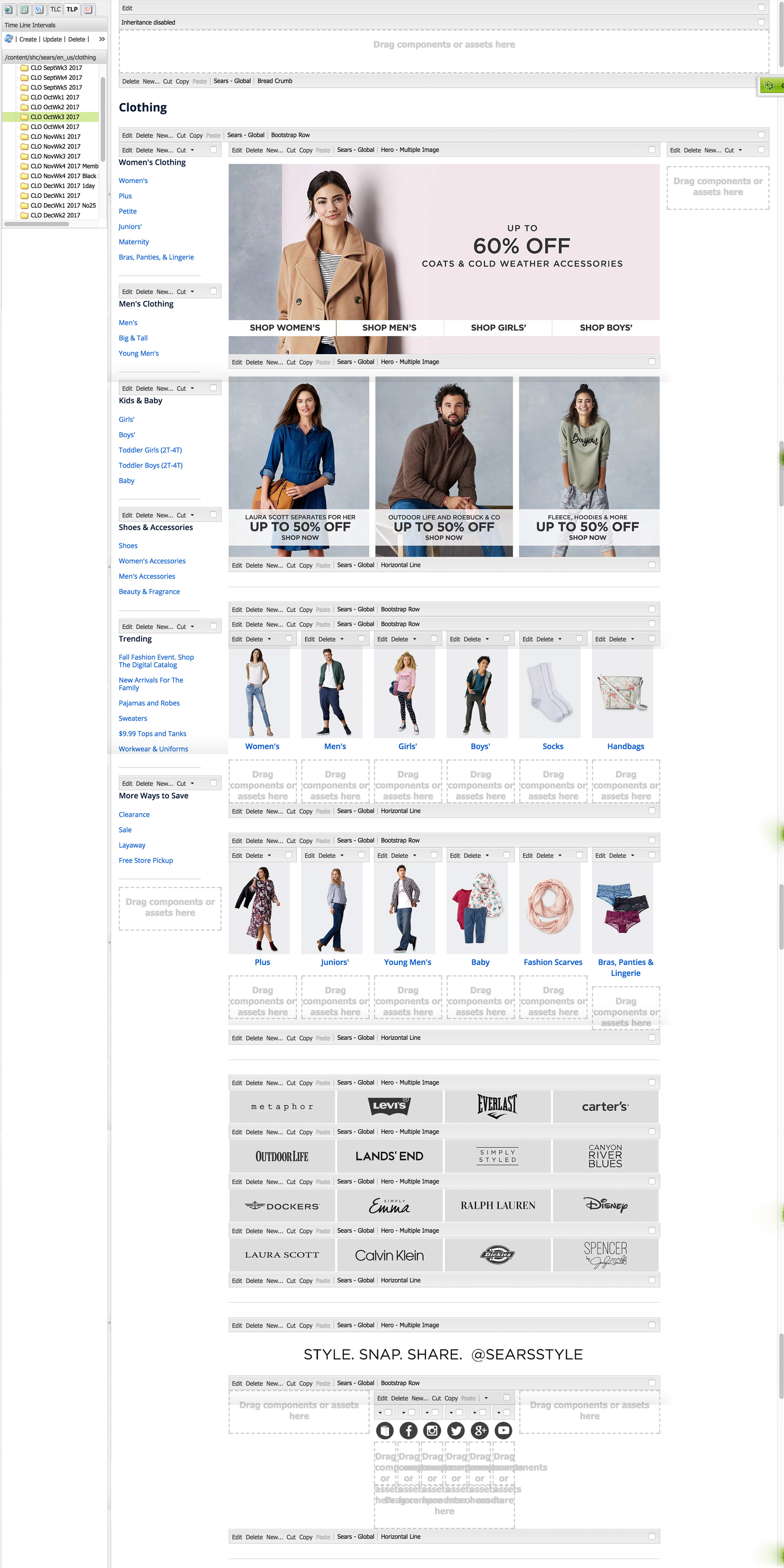The image size is (784, 1568).
Task: Click the YouTube social icon
Action: 503,1430
